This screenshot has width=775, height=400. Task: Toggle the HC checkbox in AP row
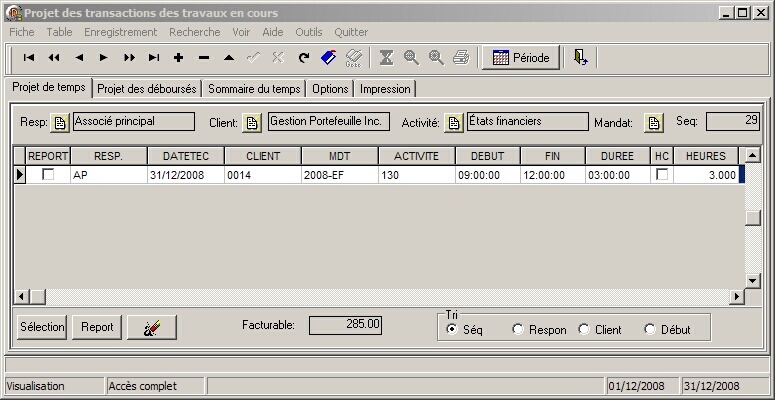tap(661, 175)
